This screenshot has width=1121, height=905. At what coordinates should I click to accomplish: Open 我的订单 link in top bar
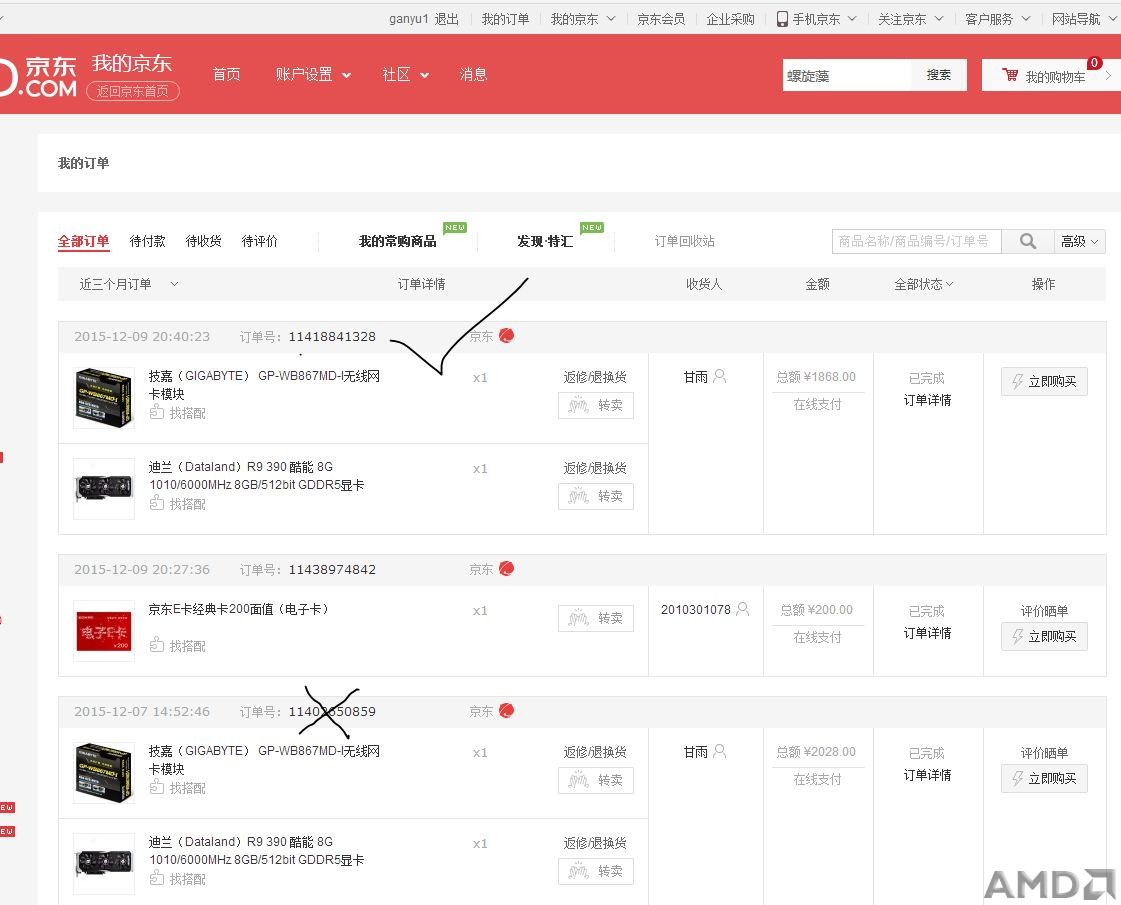(x=505, y=19)
